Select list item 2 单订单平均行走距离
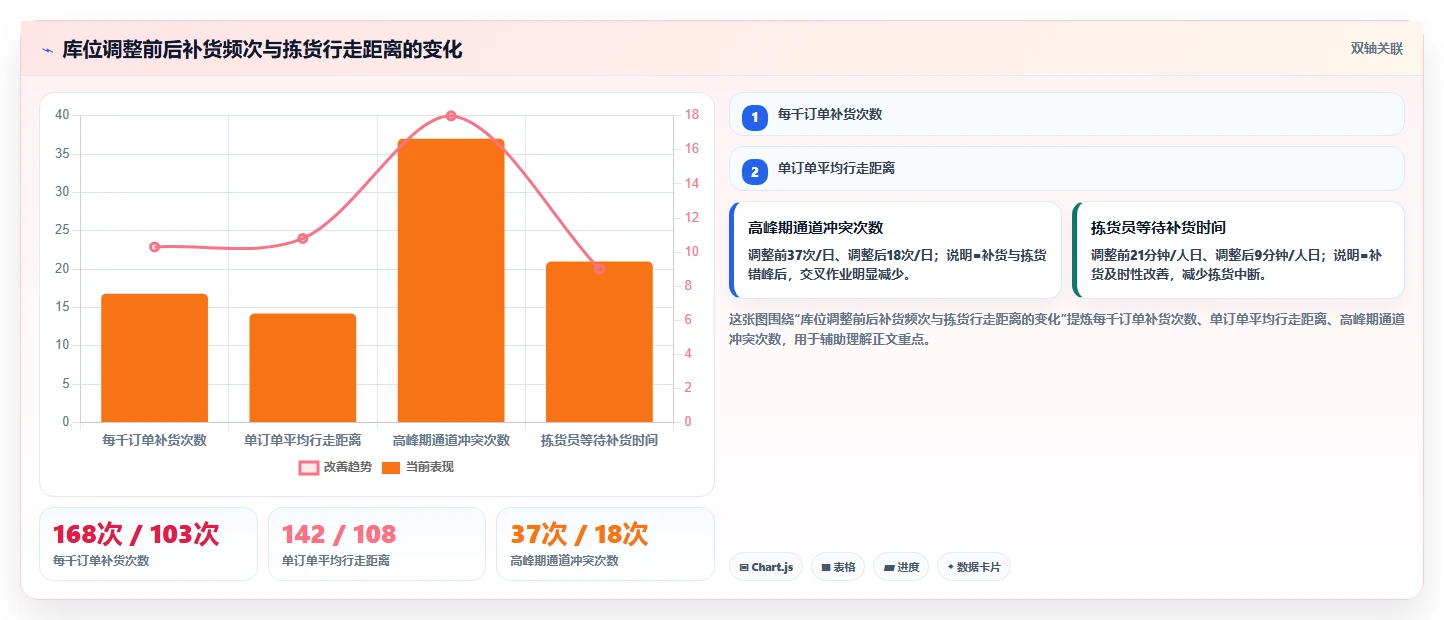 [1067, 169]
